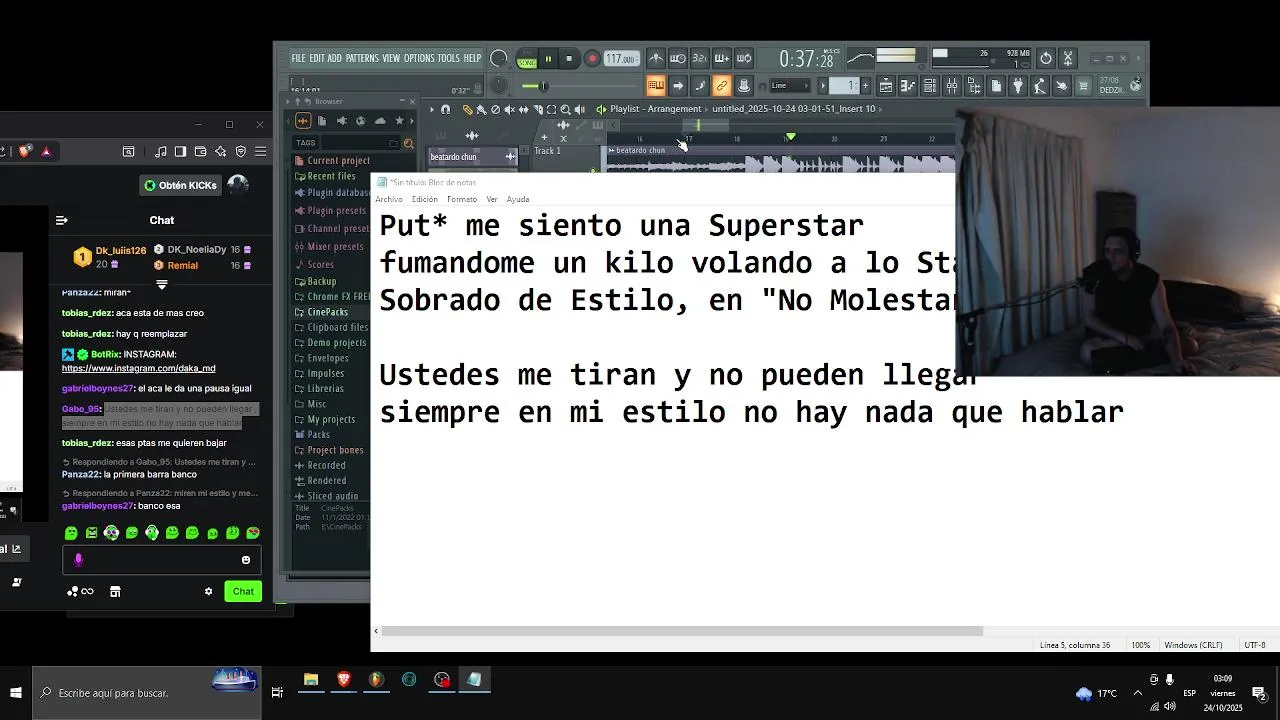Image resolution: width=1280 pixels, height=720 pixels.
Task: Open the Line snap dropdown
Action: point(790,86)
